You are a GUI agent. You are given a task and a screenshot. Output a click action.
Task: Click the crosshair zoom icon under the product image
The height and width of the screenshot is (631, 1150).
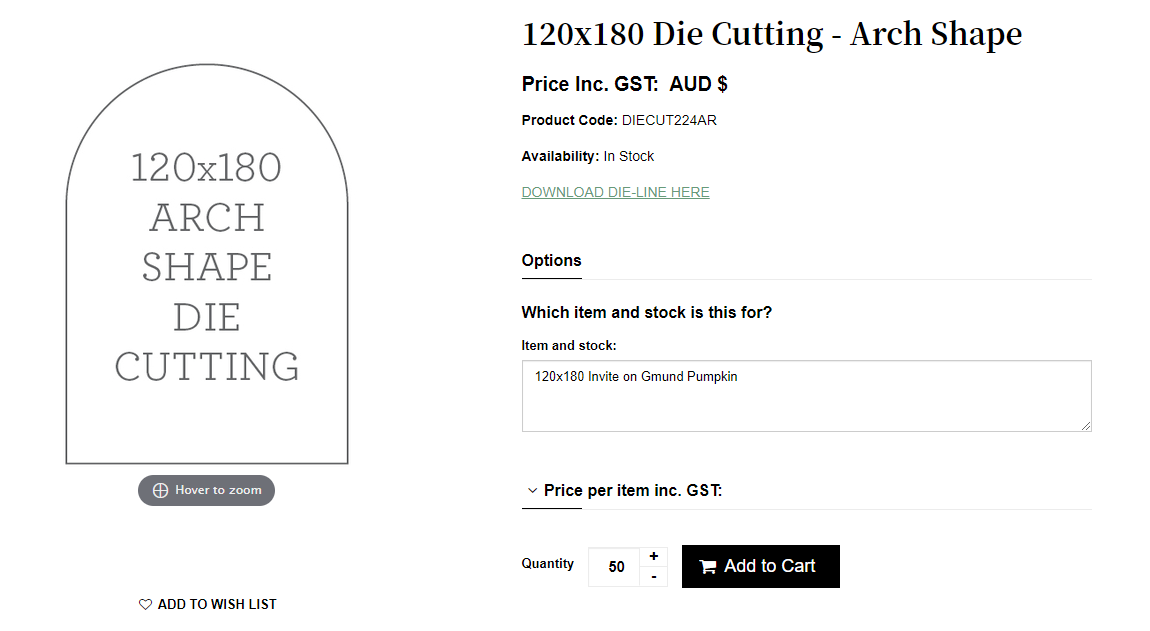(160, 490)
